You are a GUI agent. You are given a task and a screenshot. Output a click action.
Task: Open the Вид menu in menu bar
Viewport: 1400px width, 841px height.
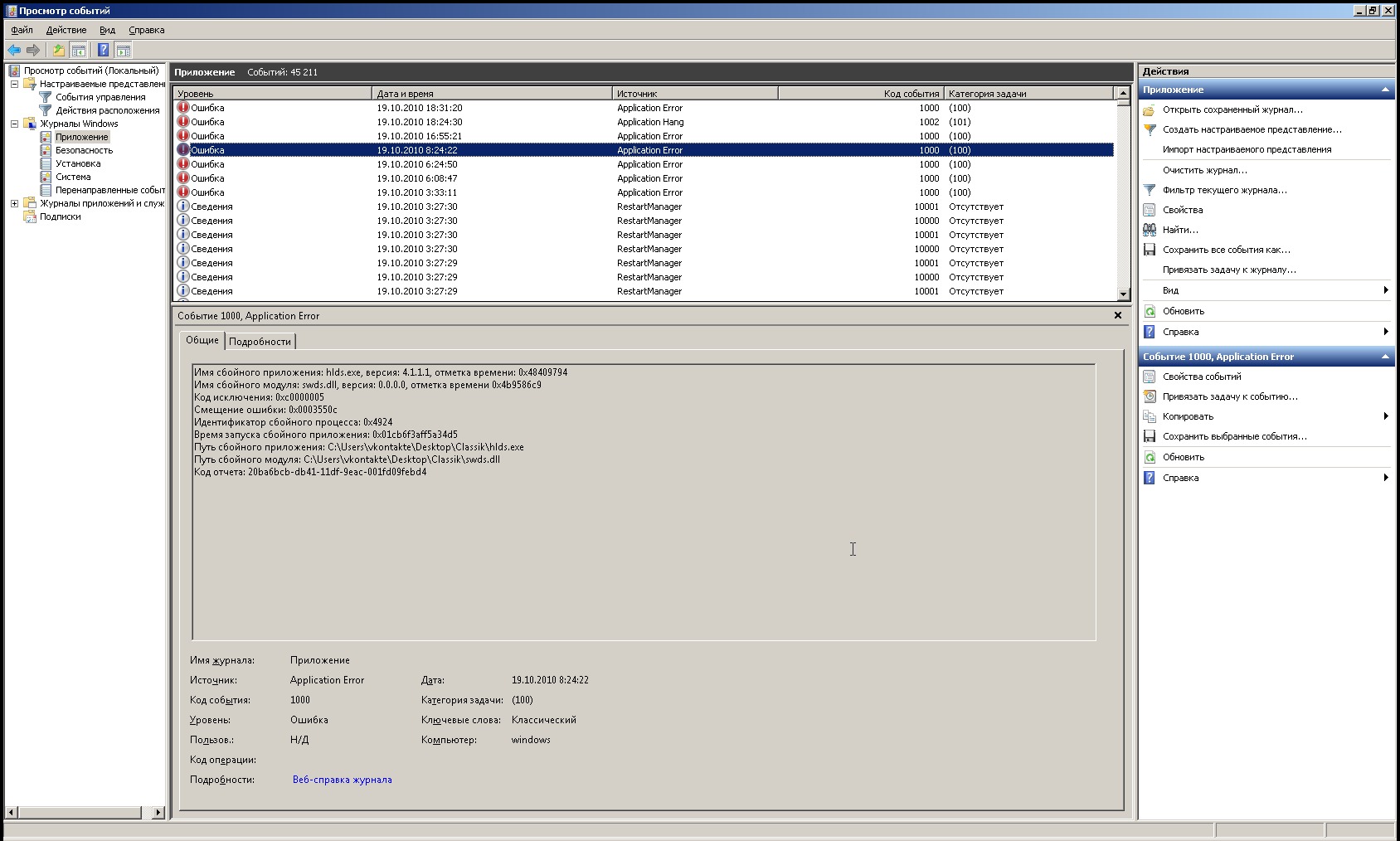click(x=108, y=30)
